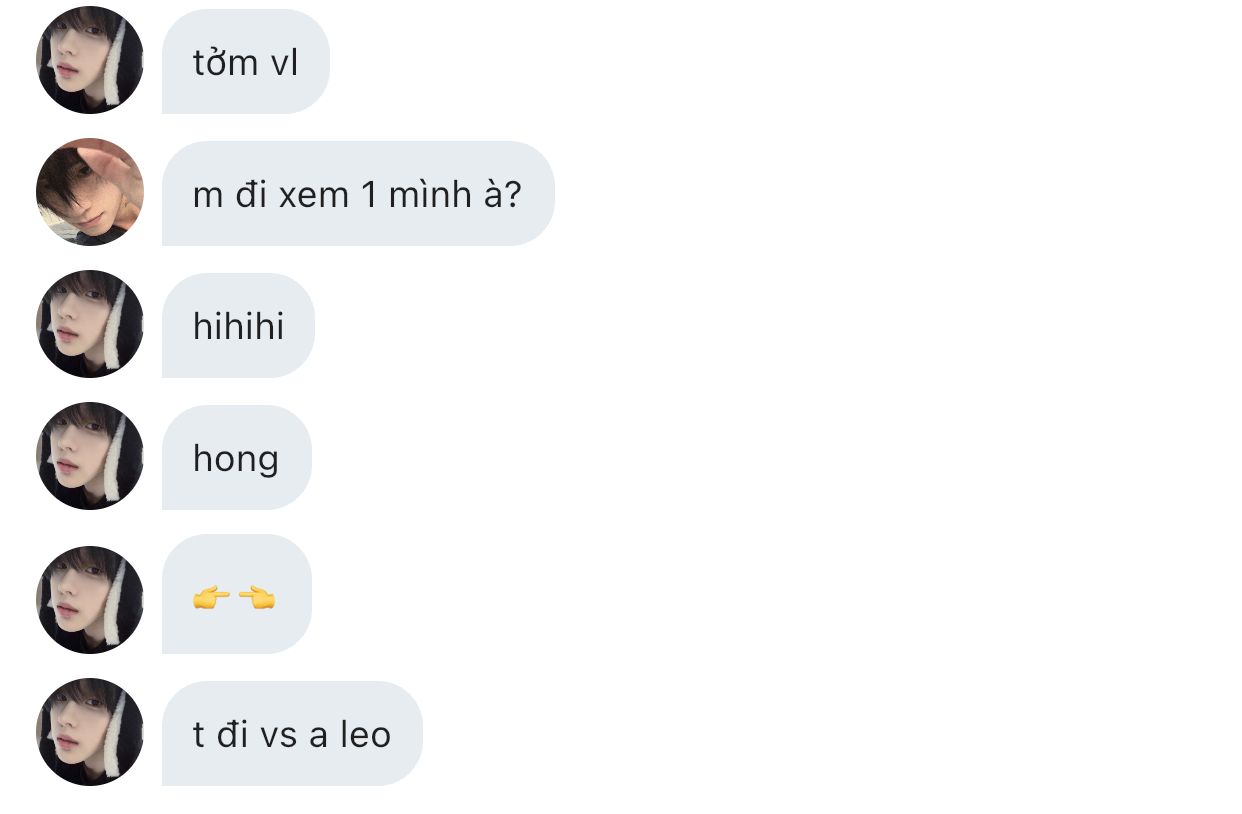Click the right-pointing finger emoji
This screenshot has width=1242, height=814.
[211, 598]
